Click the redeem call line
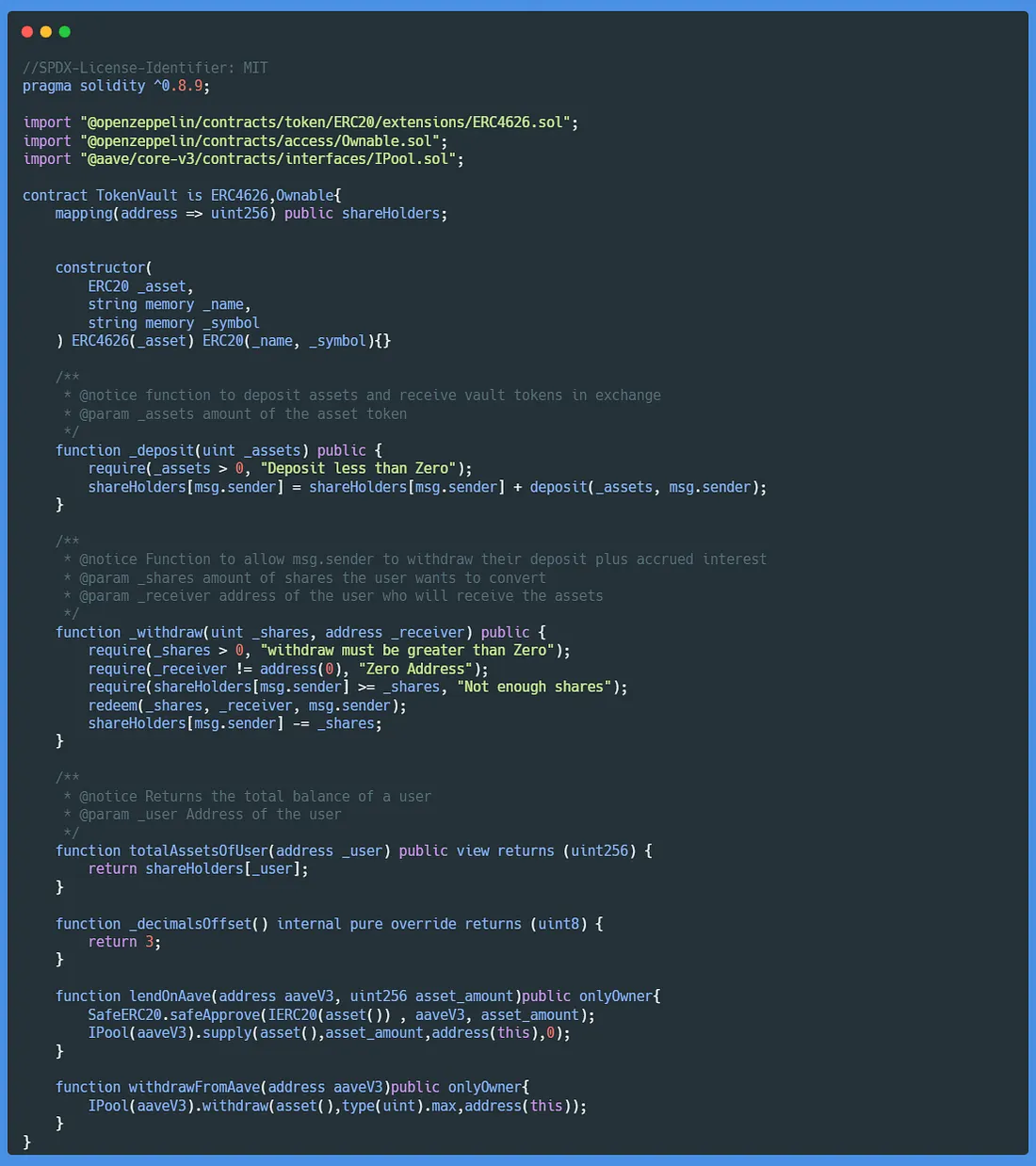The height and width of the screenshot is (1166, 1036). tap(247, 705)
